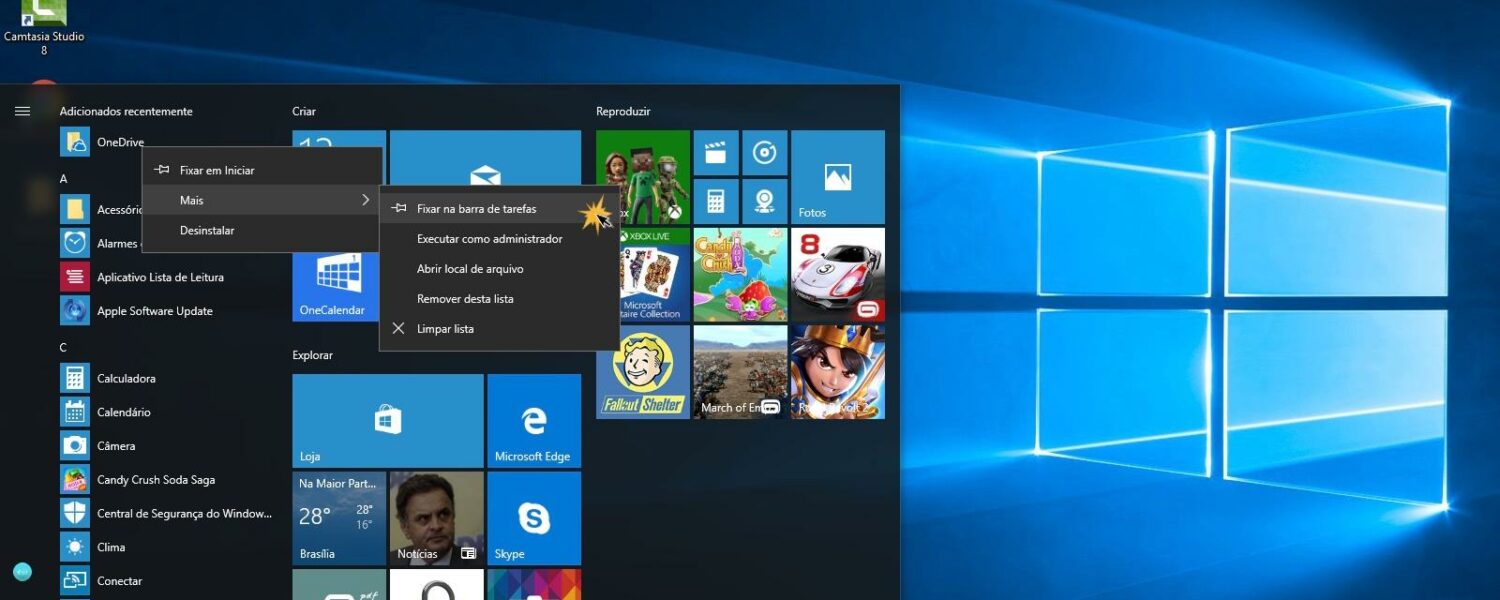Open the Mail envelope tile
1500x600 pixels.
(x=485, y=158)
